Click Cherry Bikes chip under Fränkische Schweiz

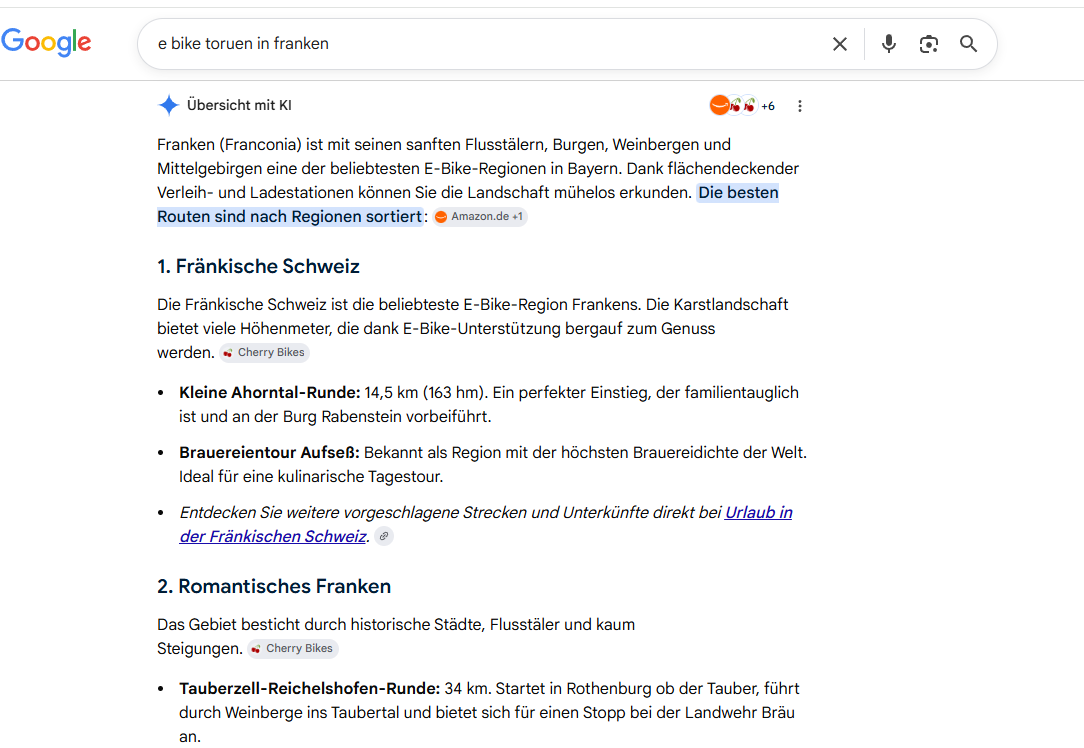click(264, 353)
